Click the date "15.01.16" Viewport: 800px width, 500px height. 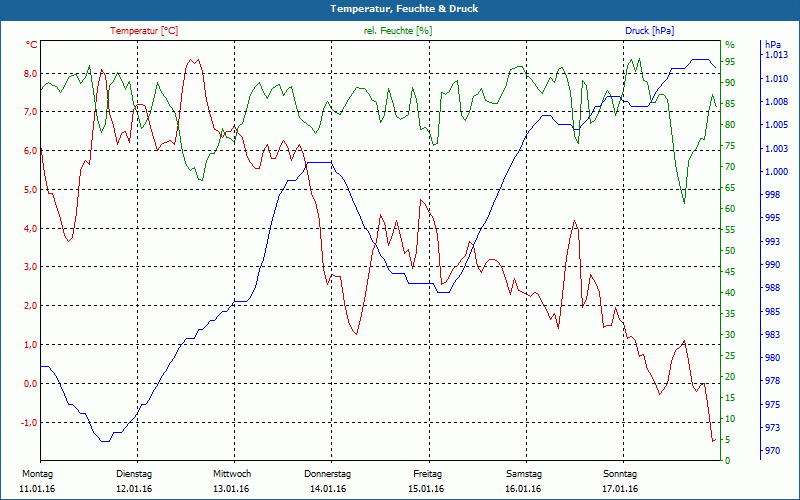pos(426,489)
